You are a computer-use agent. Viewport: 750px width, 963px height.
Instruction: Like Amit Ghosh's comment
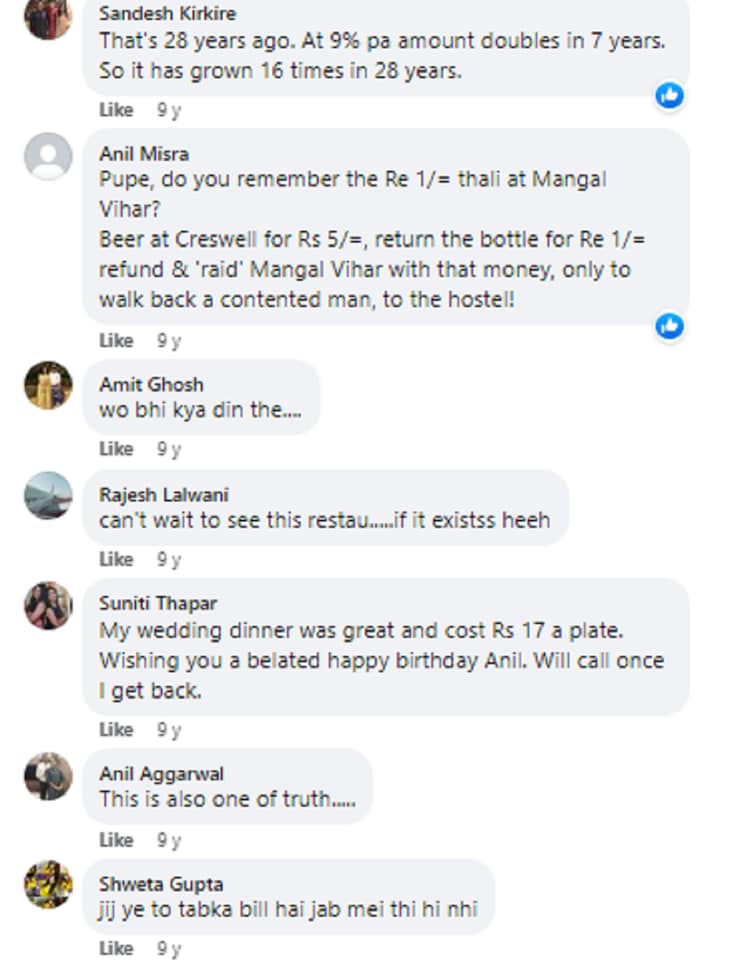click(116, 449)
